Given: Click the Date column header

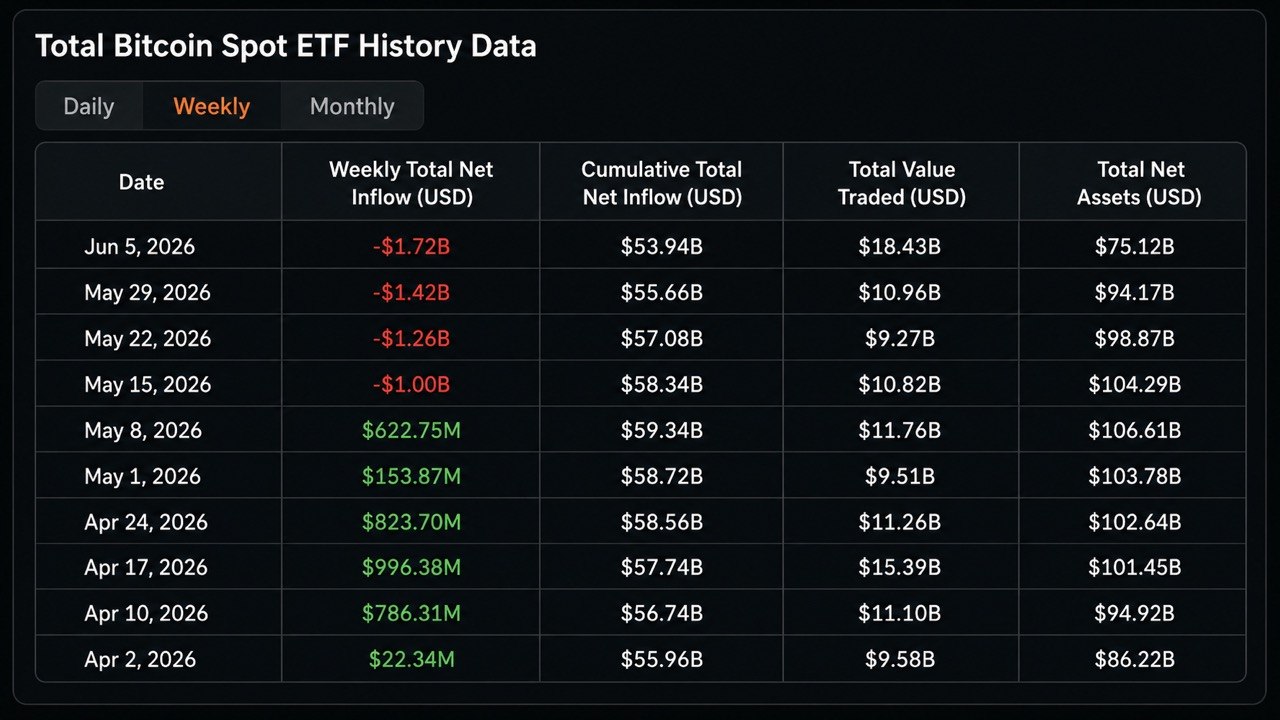Looking at the screenshot, I should coord(142,182).
